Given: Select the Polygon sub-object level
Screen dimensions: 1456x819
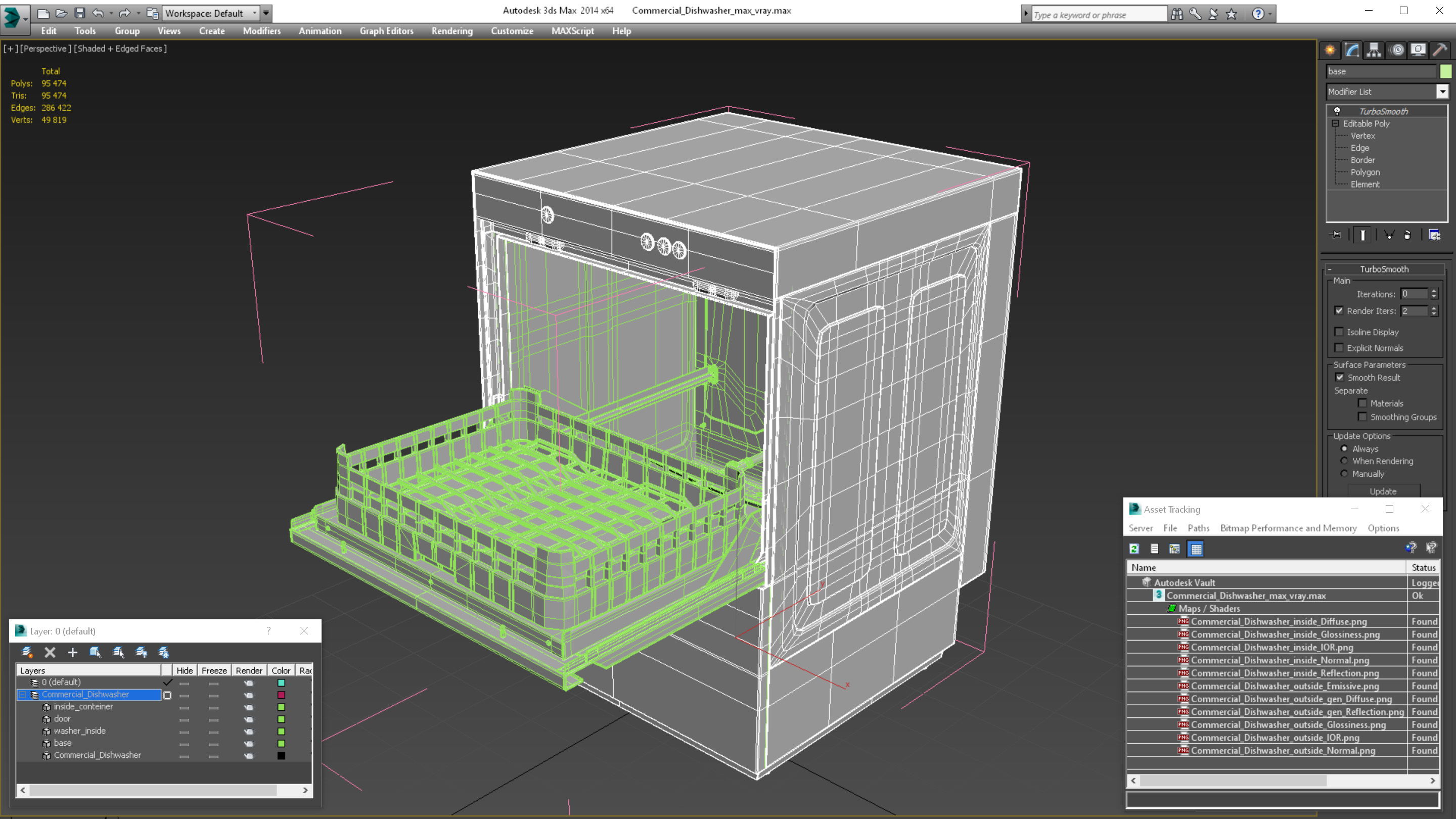Looking at the screenshot, I should click(x=1365, y=172).
